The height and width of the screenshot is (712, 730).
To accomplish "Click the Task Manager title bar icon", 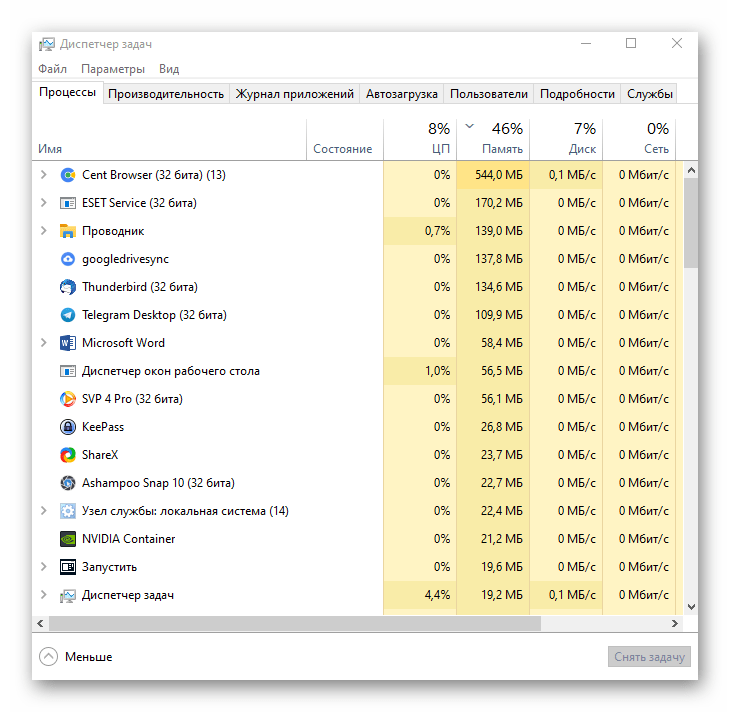I will 47,44.
